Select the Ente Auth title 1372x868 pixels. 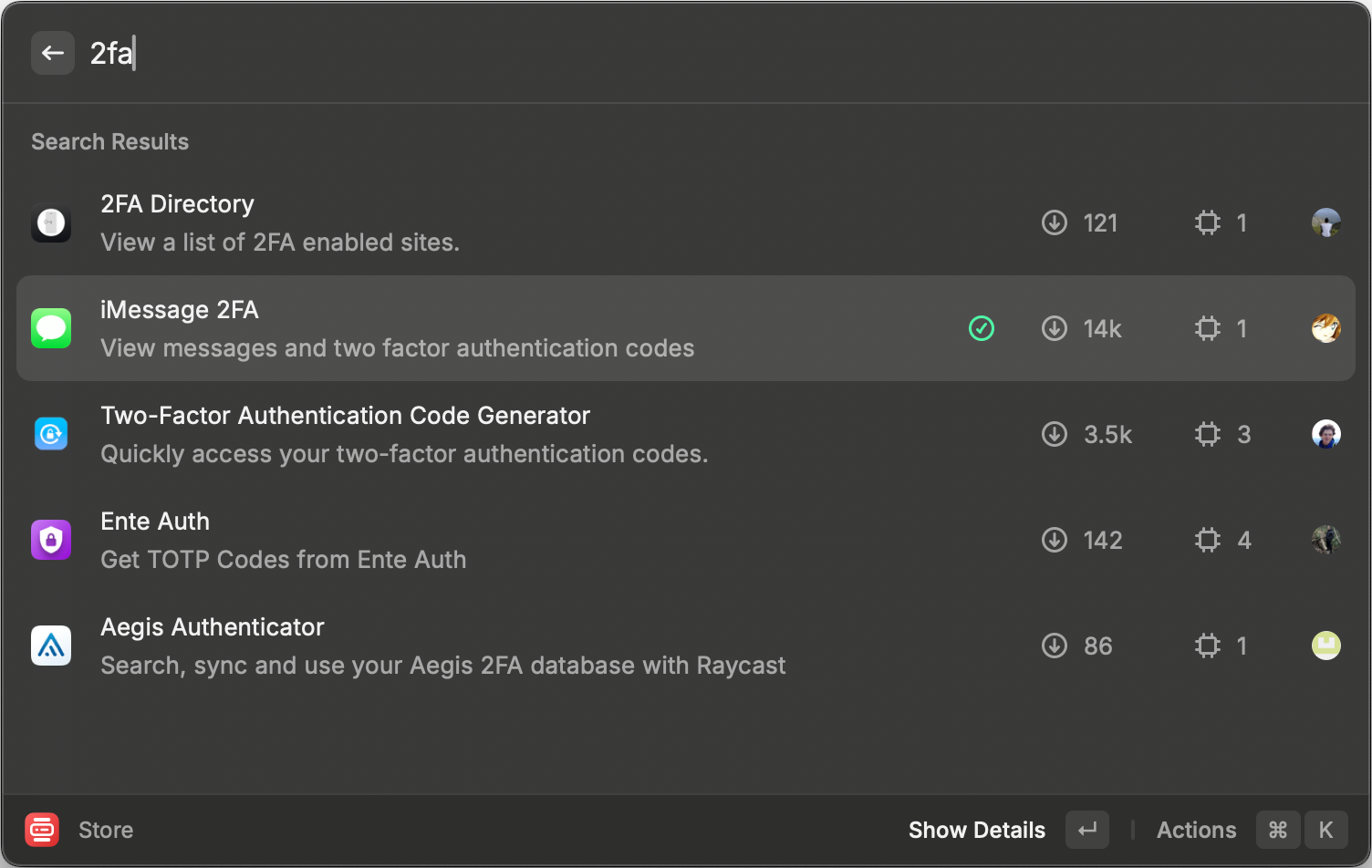(x=155, y=522)
